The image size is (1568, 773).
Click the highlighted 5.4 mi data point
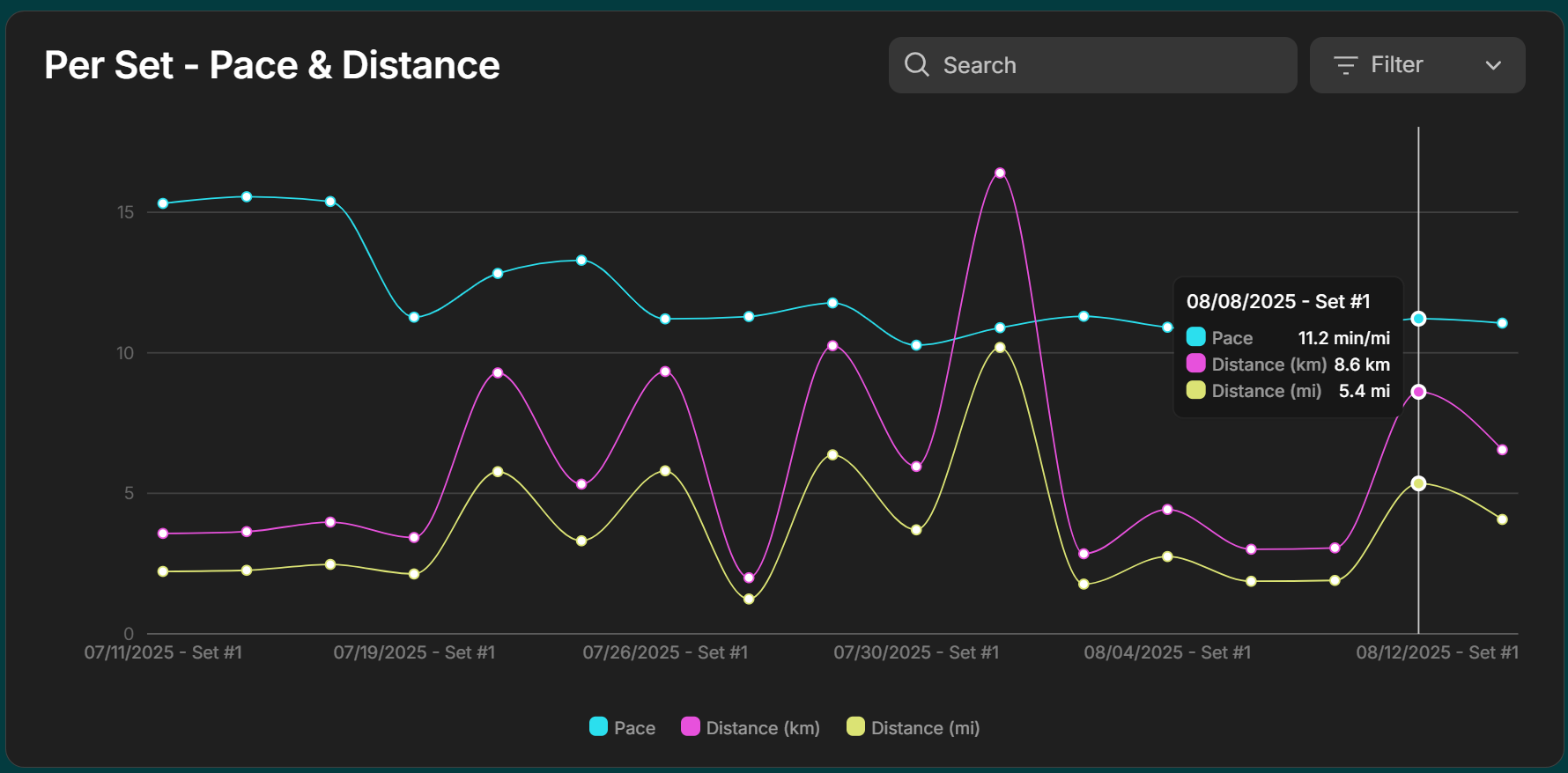(x=1418, y=483)
